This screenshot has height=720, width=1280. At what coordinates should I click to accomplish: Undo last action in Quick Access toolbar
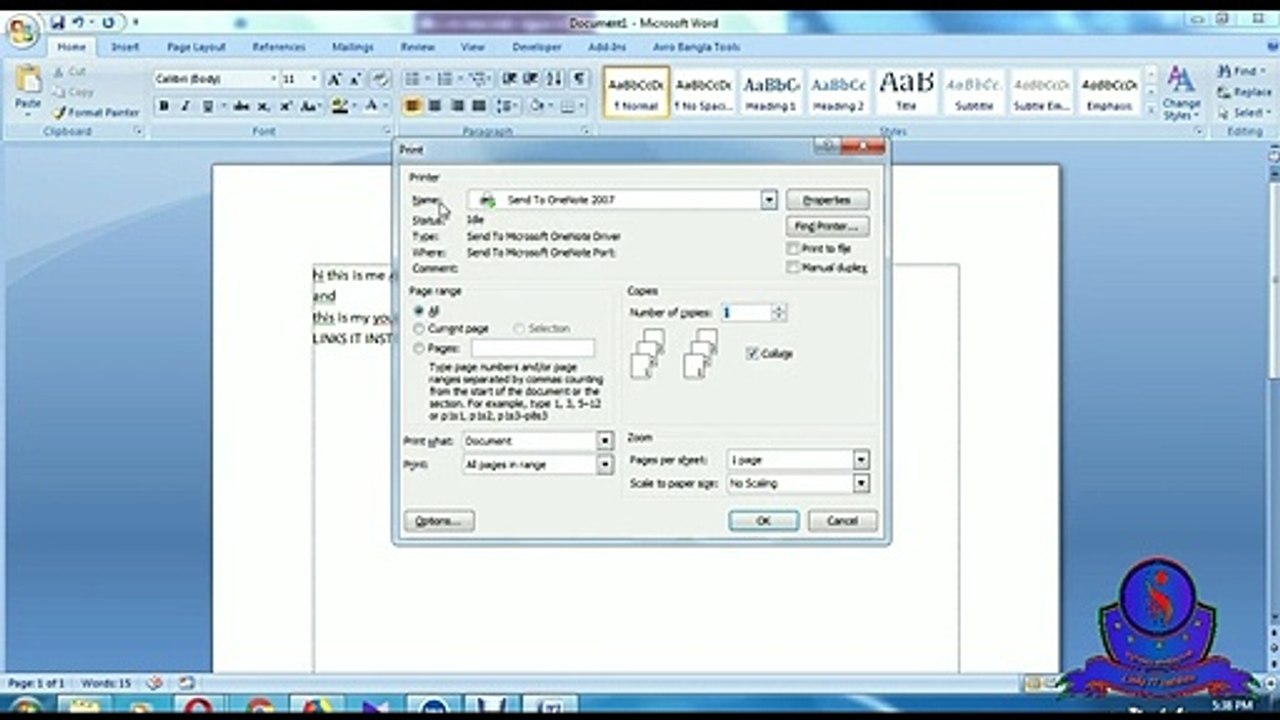coord(78,22)
